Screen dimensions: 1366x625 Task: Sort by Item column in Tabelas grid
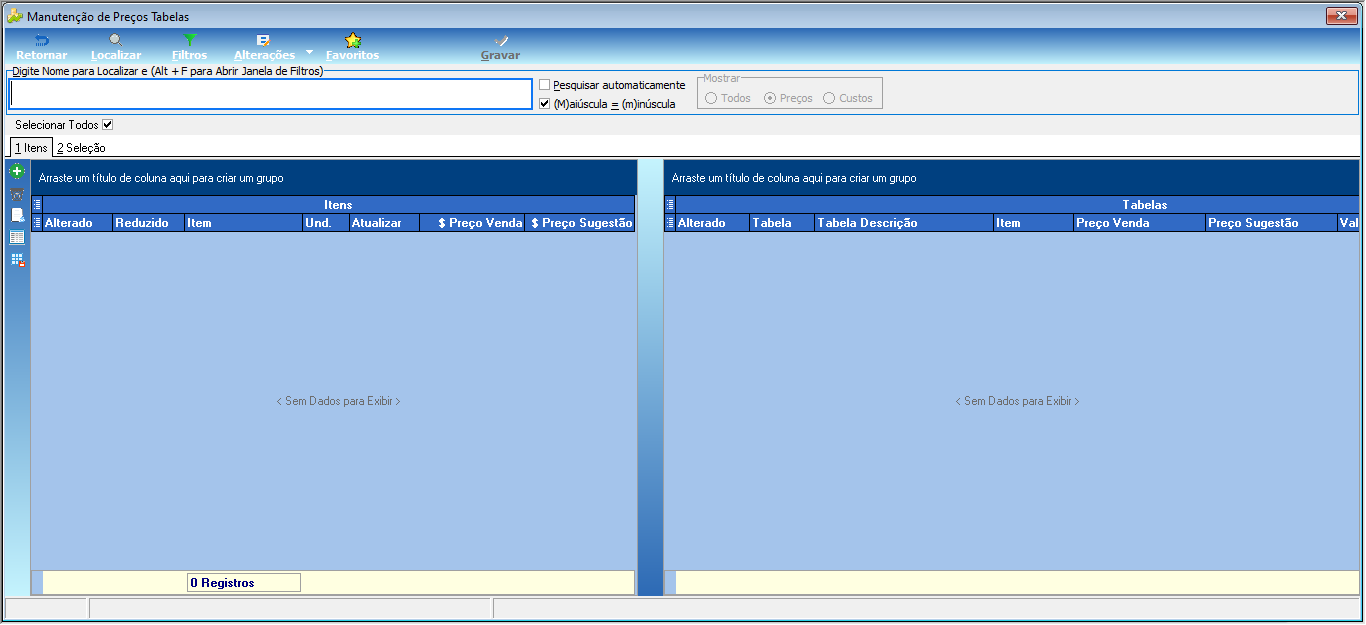point(1033,223)
